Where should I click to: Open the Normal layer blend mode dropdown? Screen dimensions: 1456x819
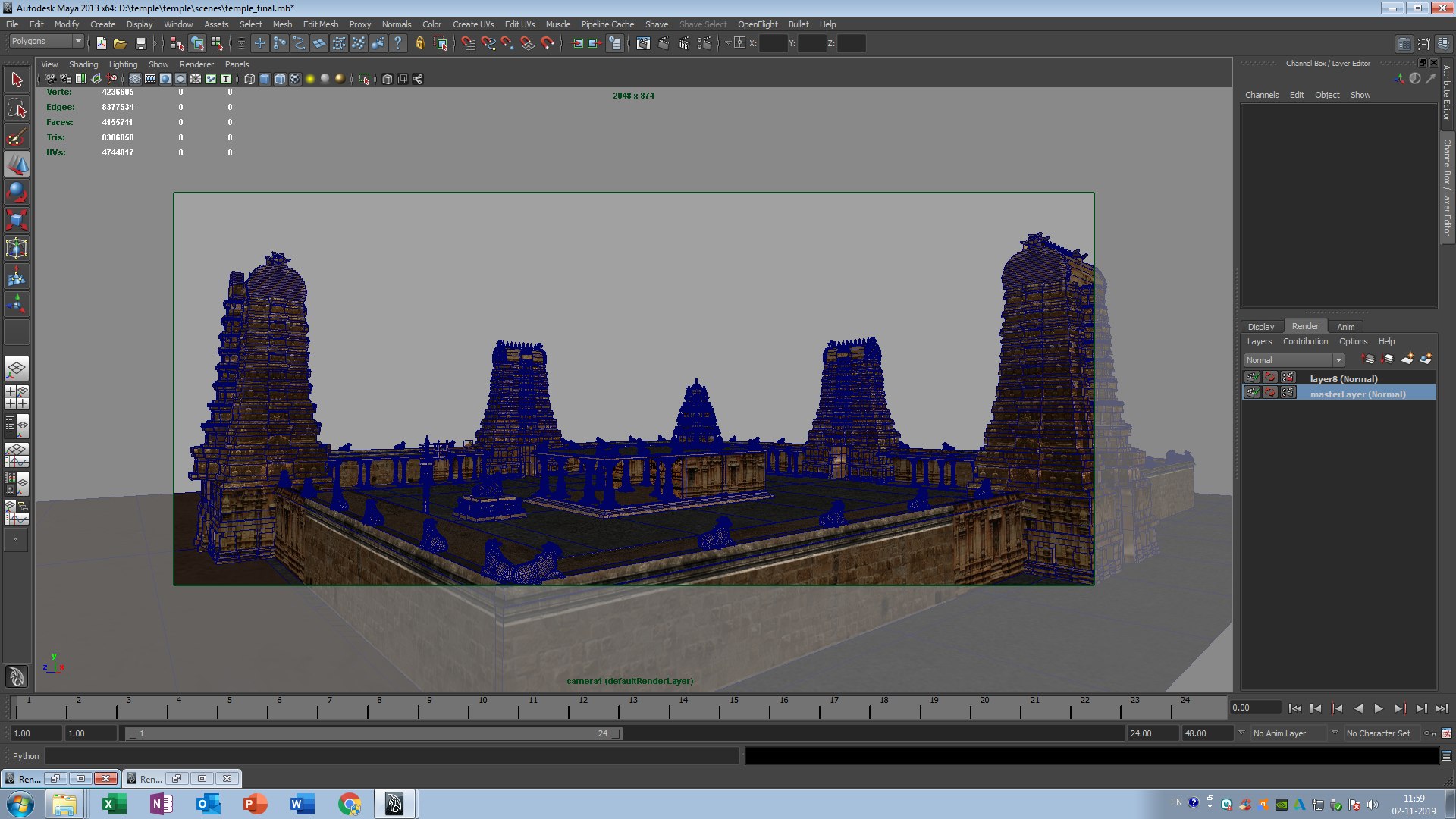[1294, 360]
